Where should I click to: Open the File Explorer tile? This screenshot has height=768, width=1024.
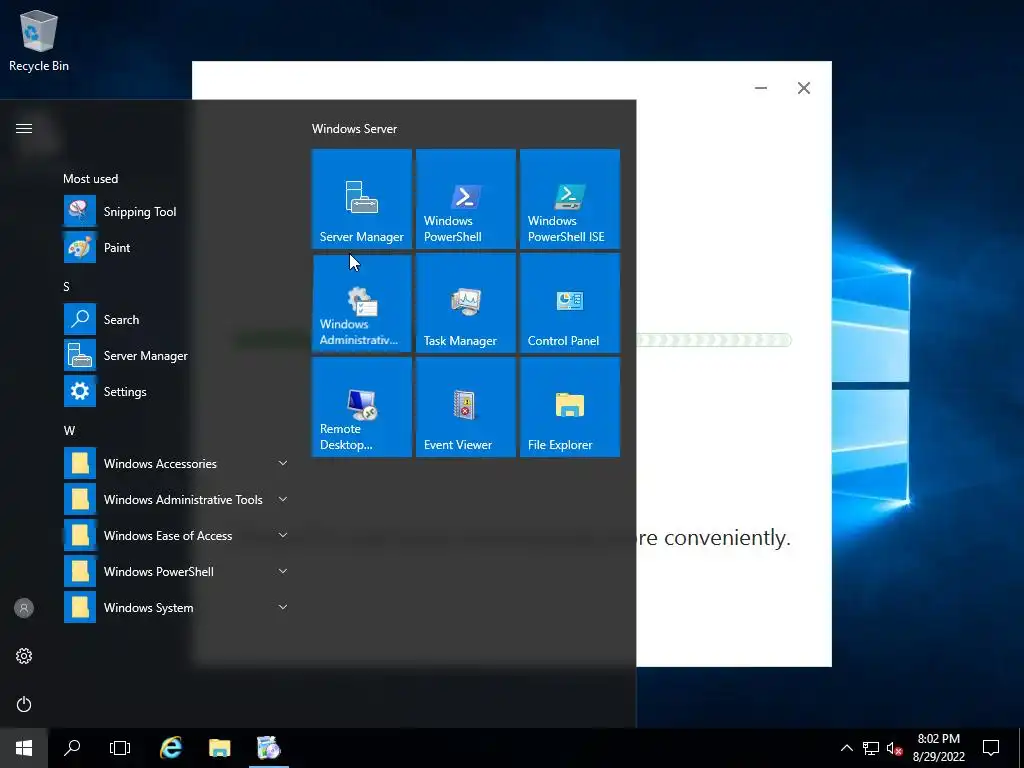click(569, 407)
